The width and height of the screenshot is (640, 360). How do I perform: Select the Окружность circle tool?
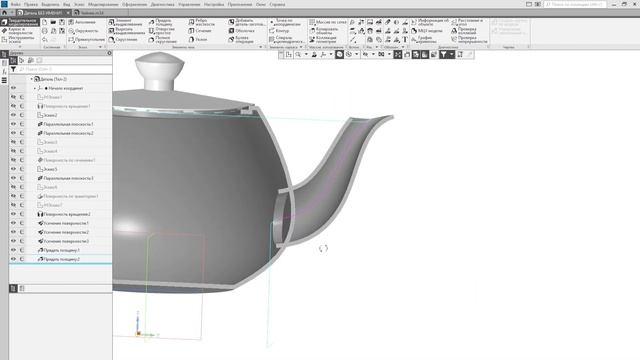(83, 31)
